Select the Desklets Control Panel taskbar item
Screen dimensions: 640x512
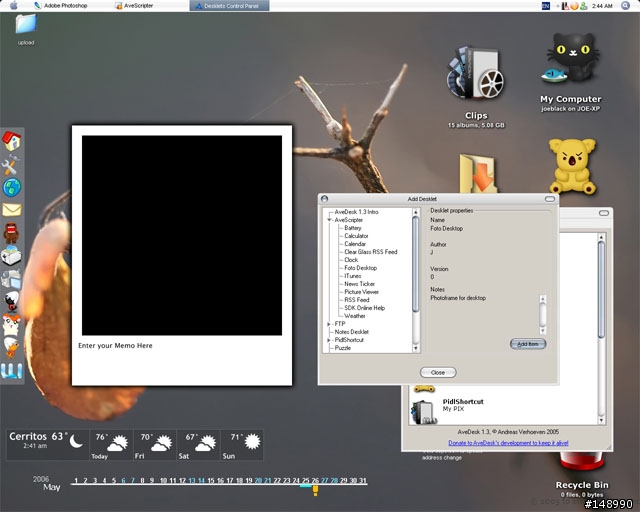(x=229, y=6)
